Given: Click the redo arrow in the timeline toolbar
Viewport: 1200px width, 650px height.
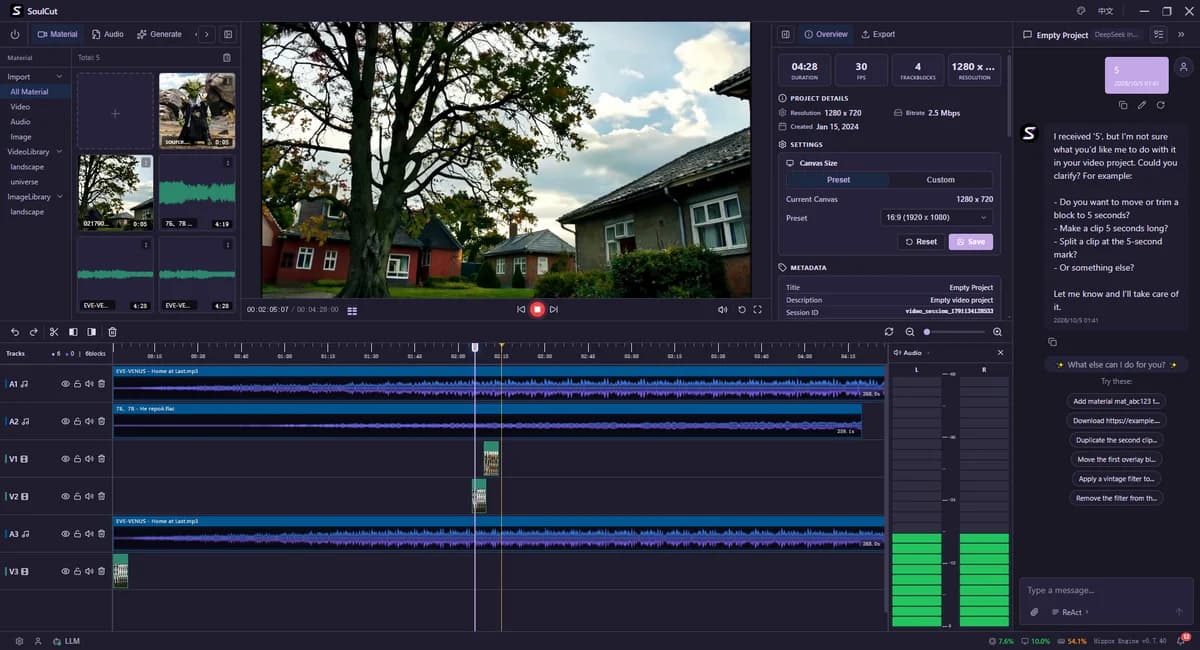Looking at the screenshot, I should pyautogui.click(x=34, y=332).
